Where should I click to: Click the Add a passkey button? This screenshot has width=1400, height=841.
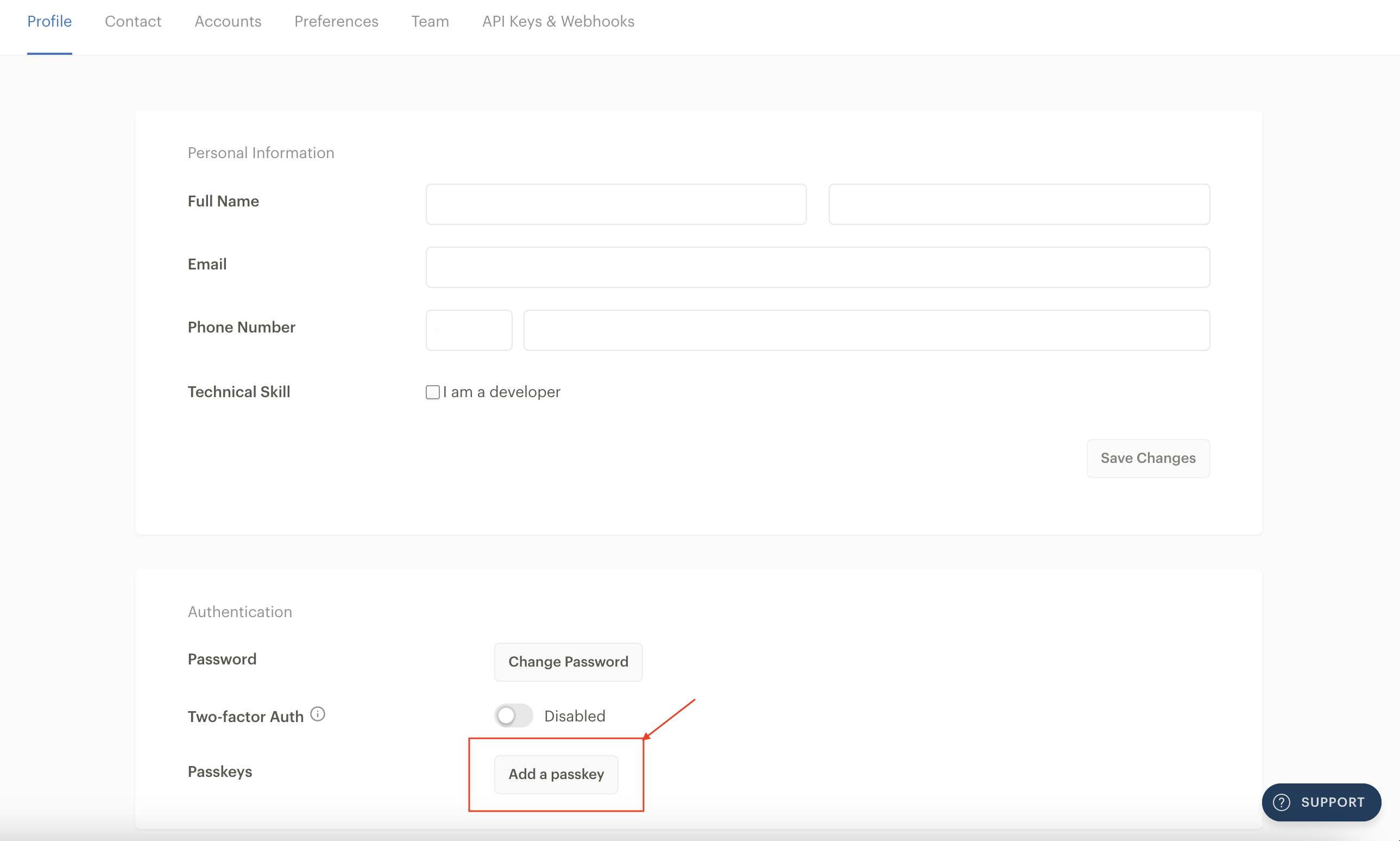tap(556, 773)
